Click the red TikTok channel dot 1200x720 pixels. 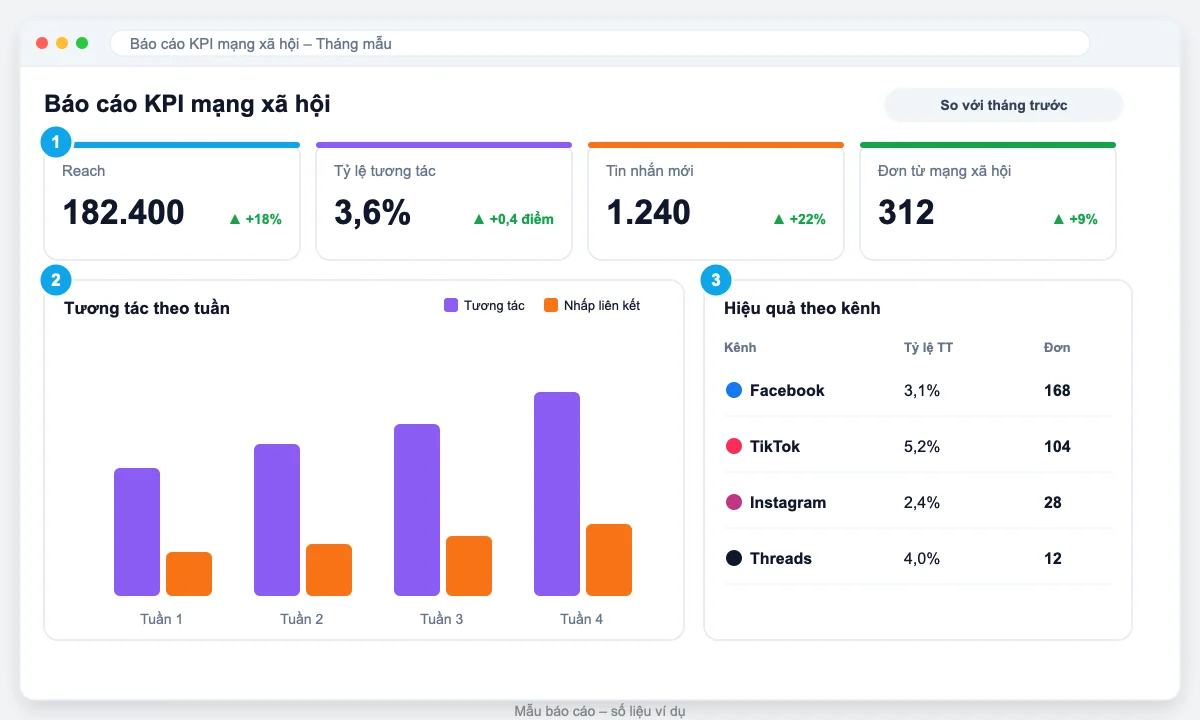734,446
